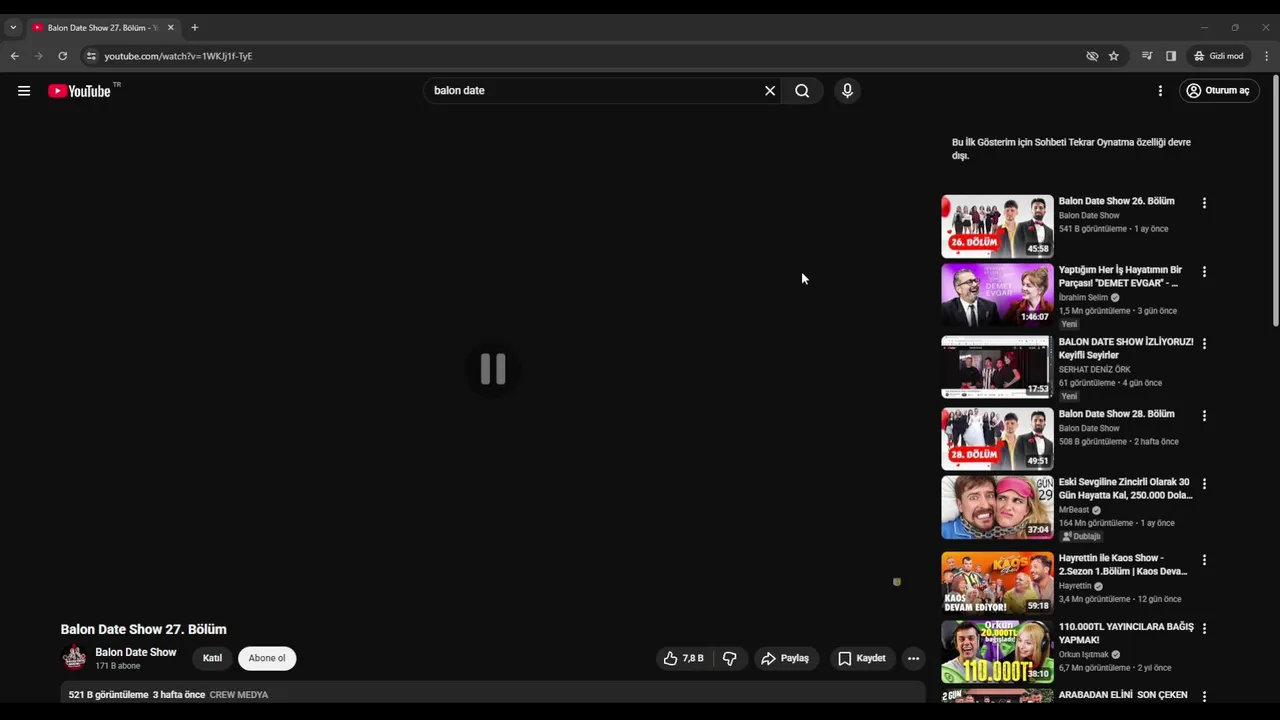Click the CREW MEDYA text in description
The width and height of the screenshot is (1280, 720).
coord(239,695)
